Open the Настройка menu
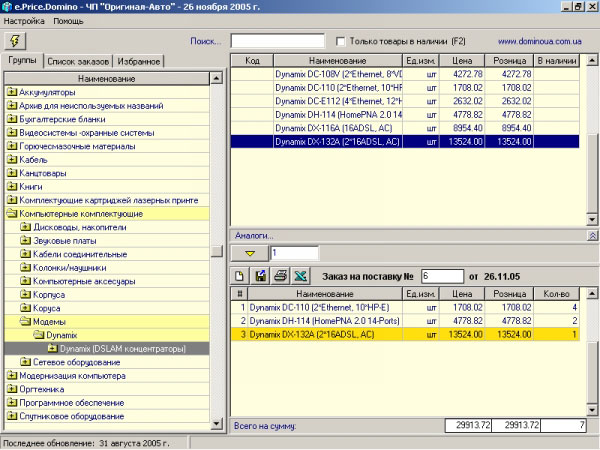Image resolution: width=600 pixels, height=450 pixels. tap(24, 21)
